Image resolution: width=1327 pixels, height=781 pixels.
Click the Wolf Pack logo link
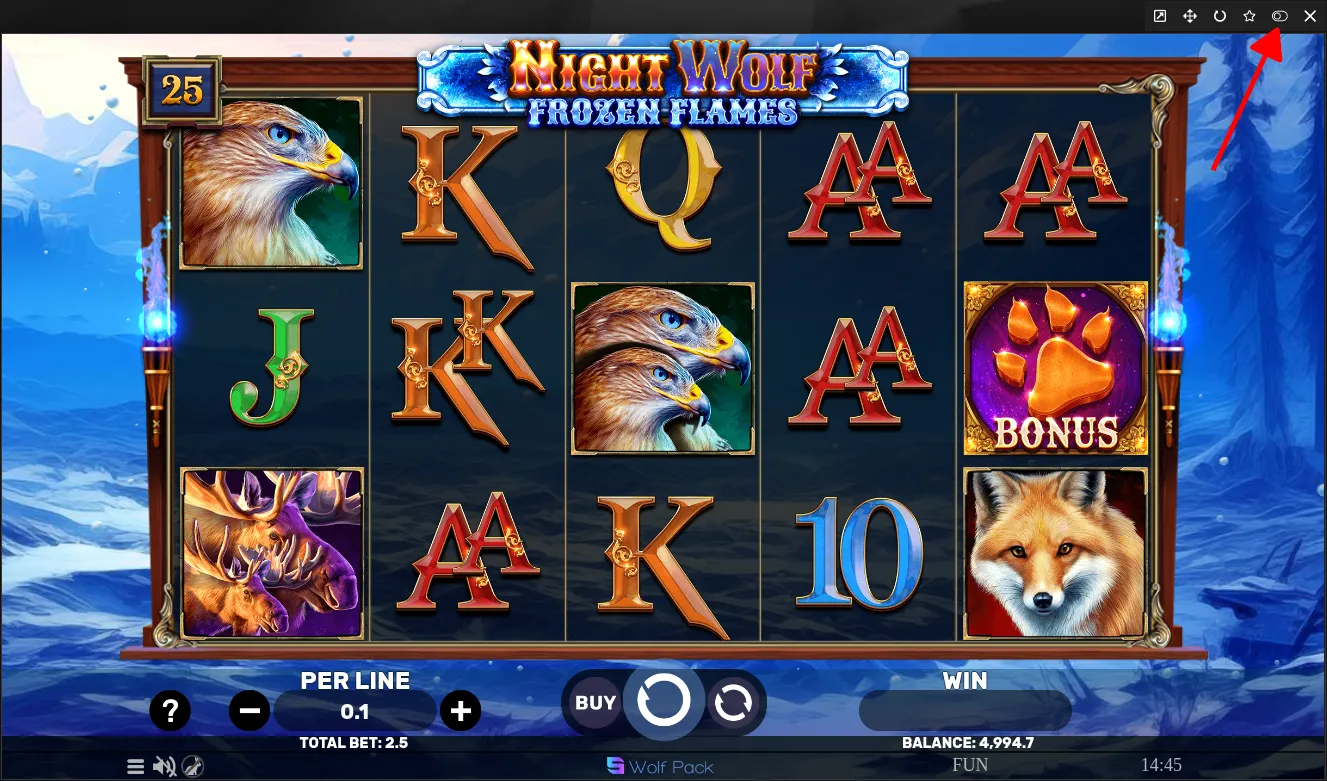pos(660,767)
